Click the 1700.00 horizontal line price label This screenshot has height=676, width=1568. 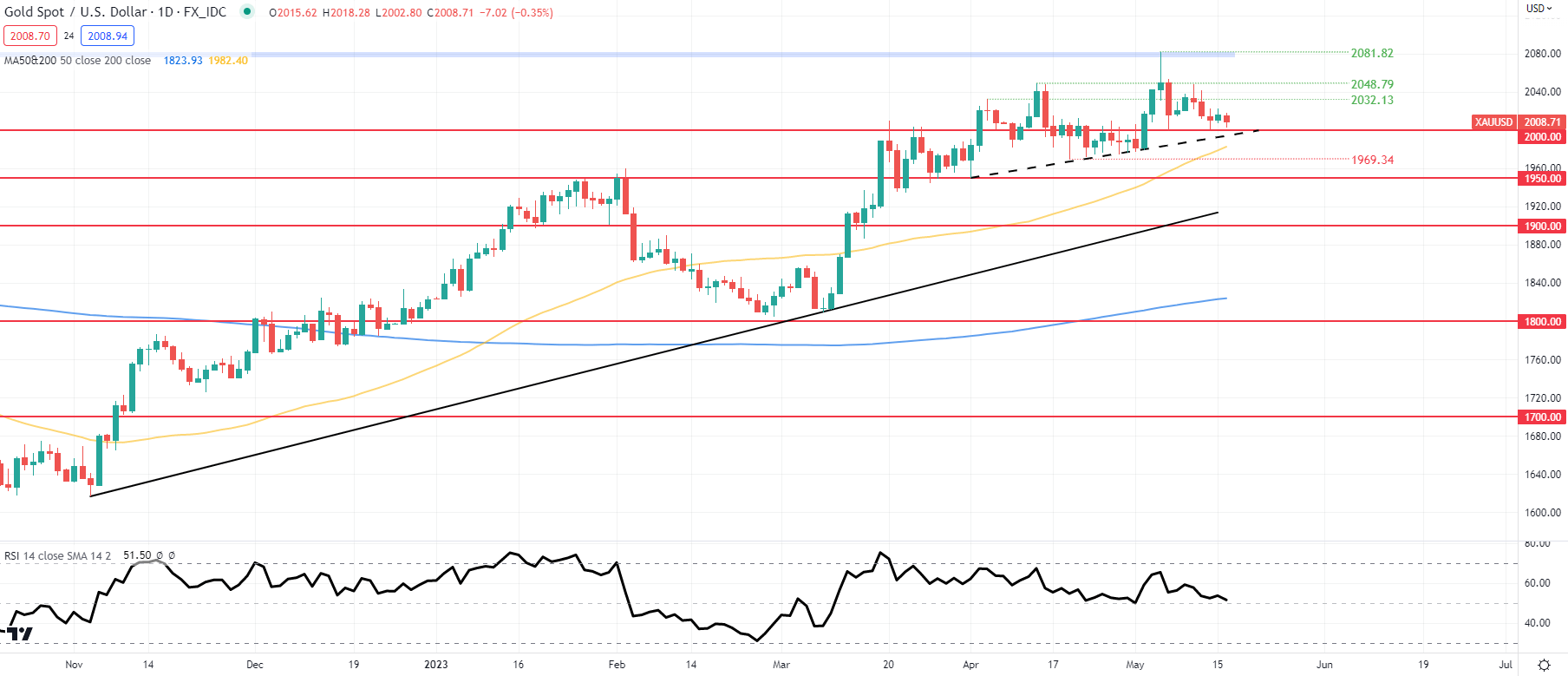1543,417
